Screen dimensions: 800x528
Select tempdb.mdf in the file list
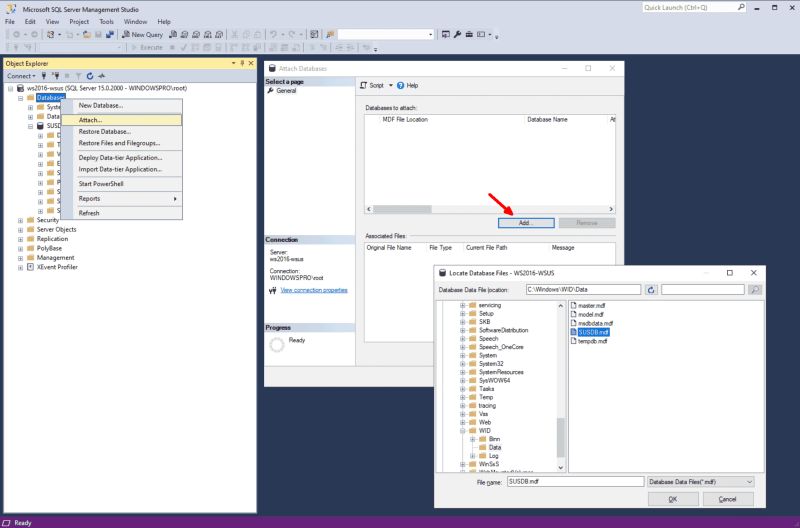[x=589, y=341]
